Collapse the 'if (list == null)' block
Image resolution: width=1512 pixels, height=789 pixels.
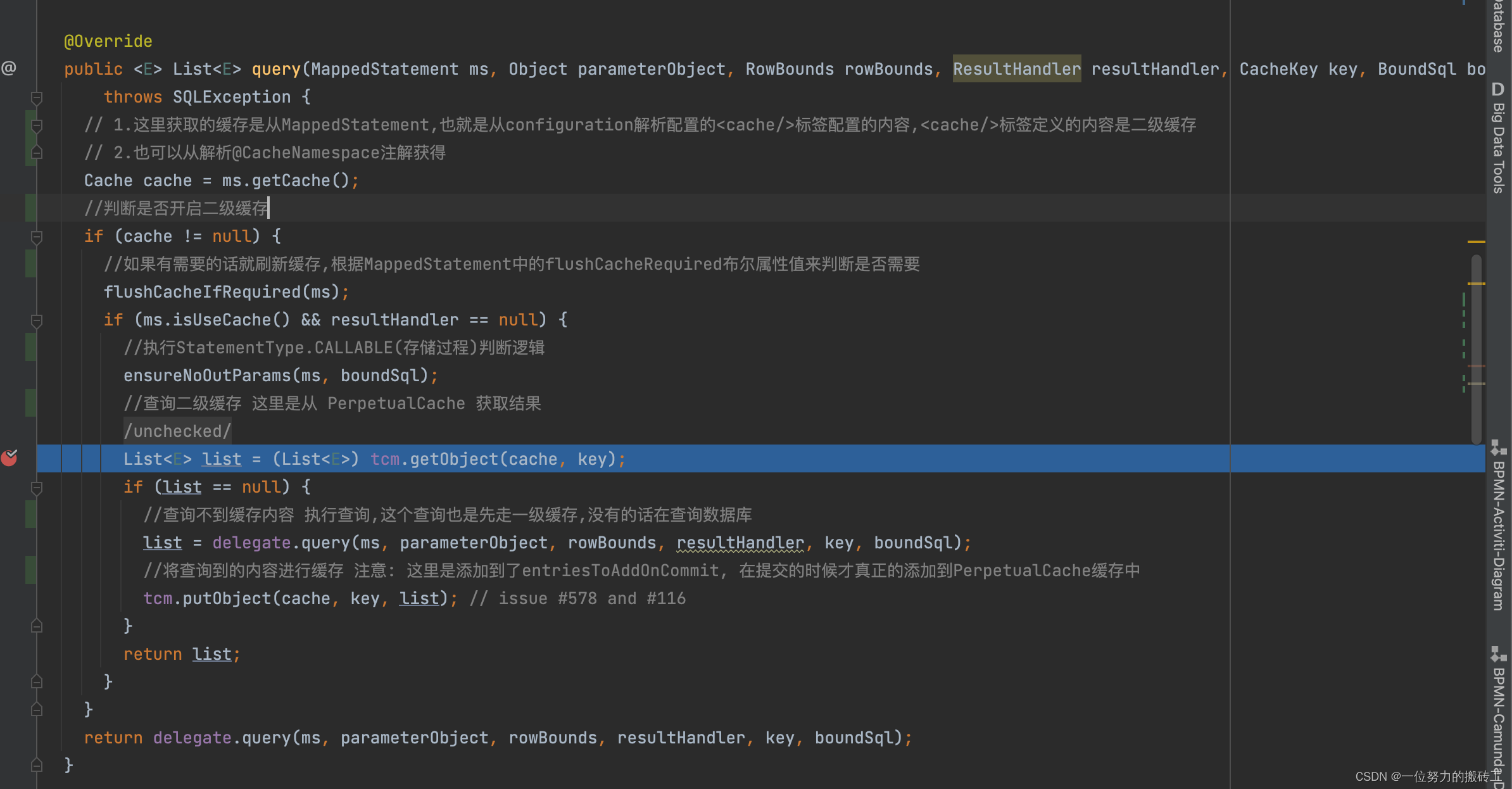(x=37, y=488)
